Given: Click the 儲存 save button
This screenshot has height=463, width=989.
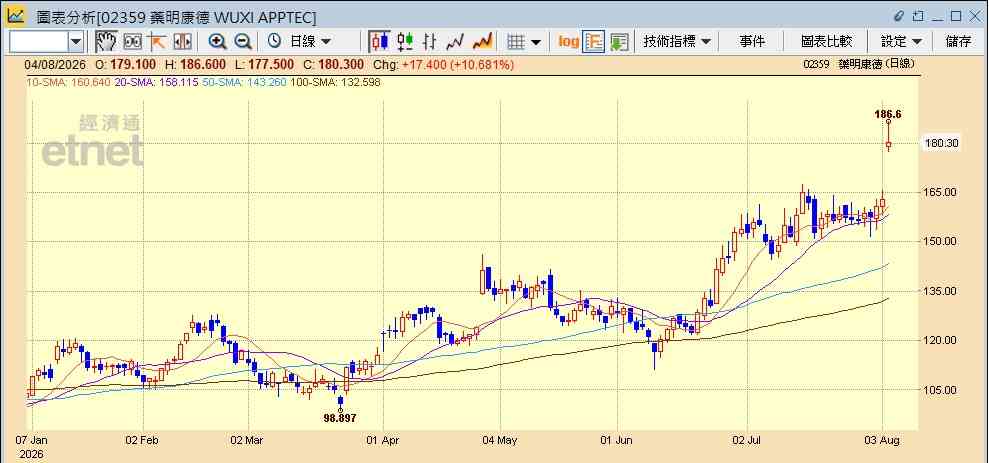Looking at the screenshot, I should tap(958, 42).
